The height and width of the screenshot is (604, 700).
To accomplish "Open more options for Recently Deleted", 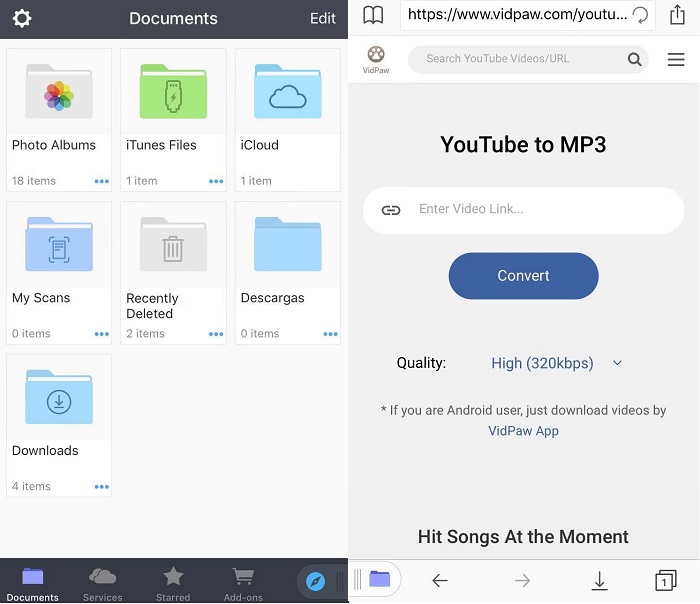I will 216,334.
